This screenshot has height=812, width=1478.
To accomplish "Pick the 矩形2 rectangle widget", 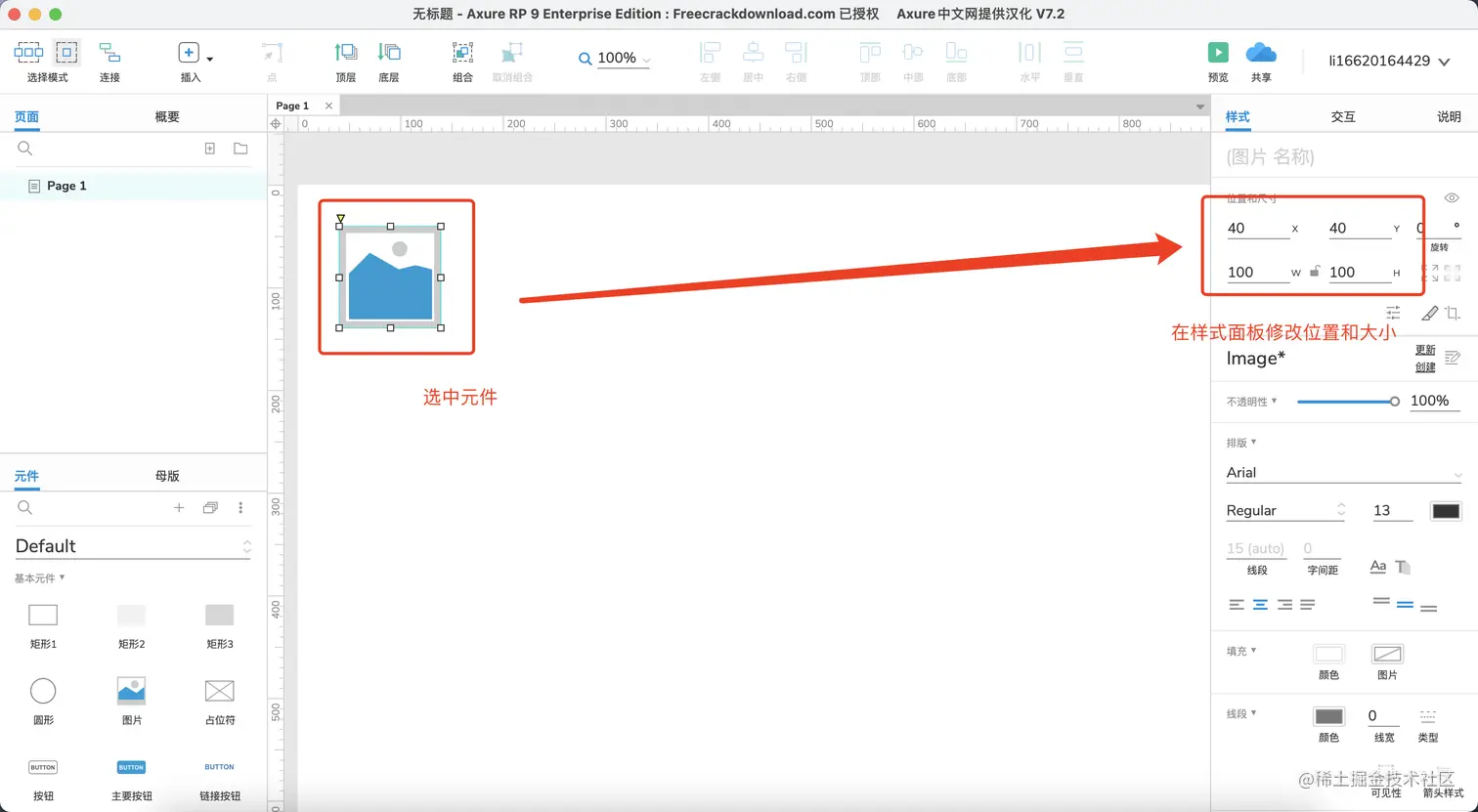I will [131, 625].
